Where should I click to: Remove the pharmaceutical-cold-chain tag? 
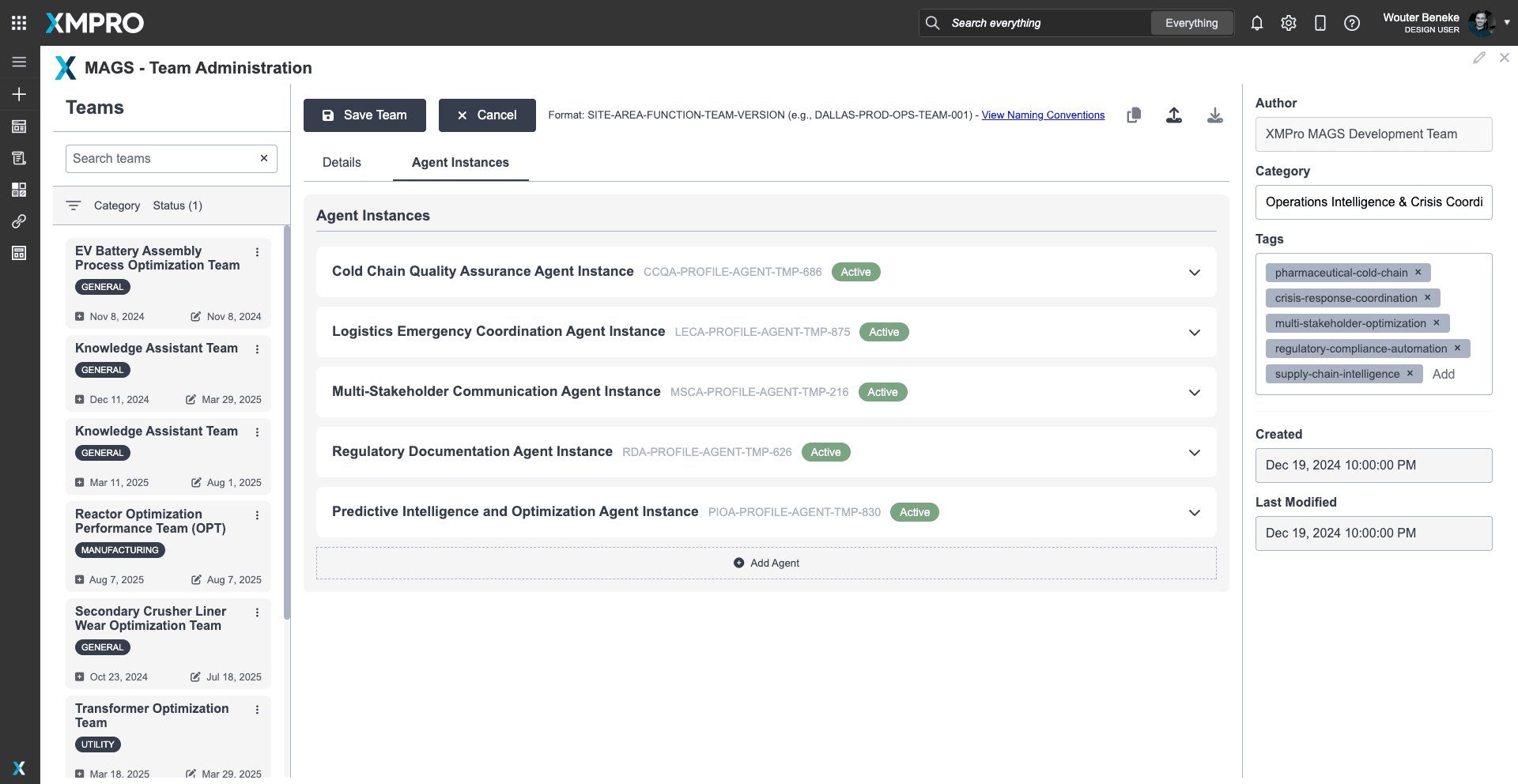(x=1418, y=273)
